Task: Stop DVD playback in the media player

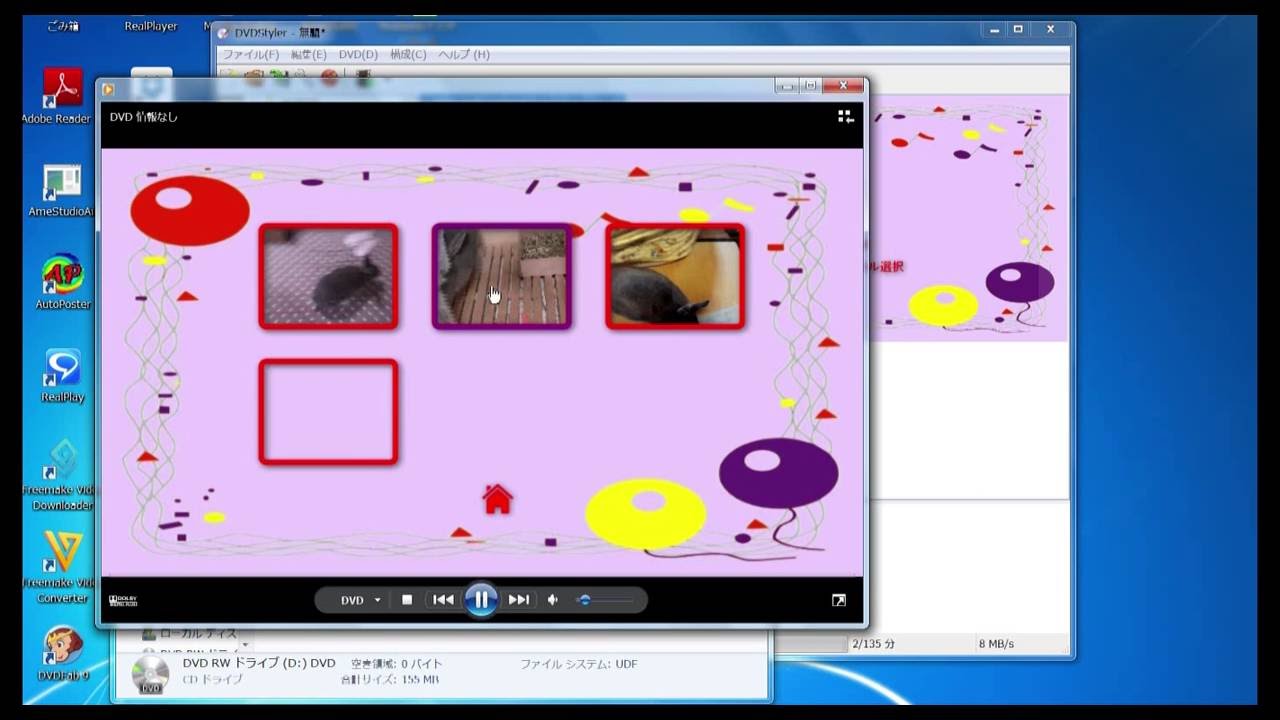Action: [407, 600]
